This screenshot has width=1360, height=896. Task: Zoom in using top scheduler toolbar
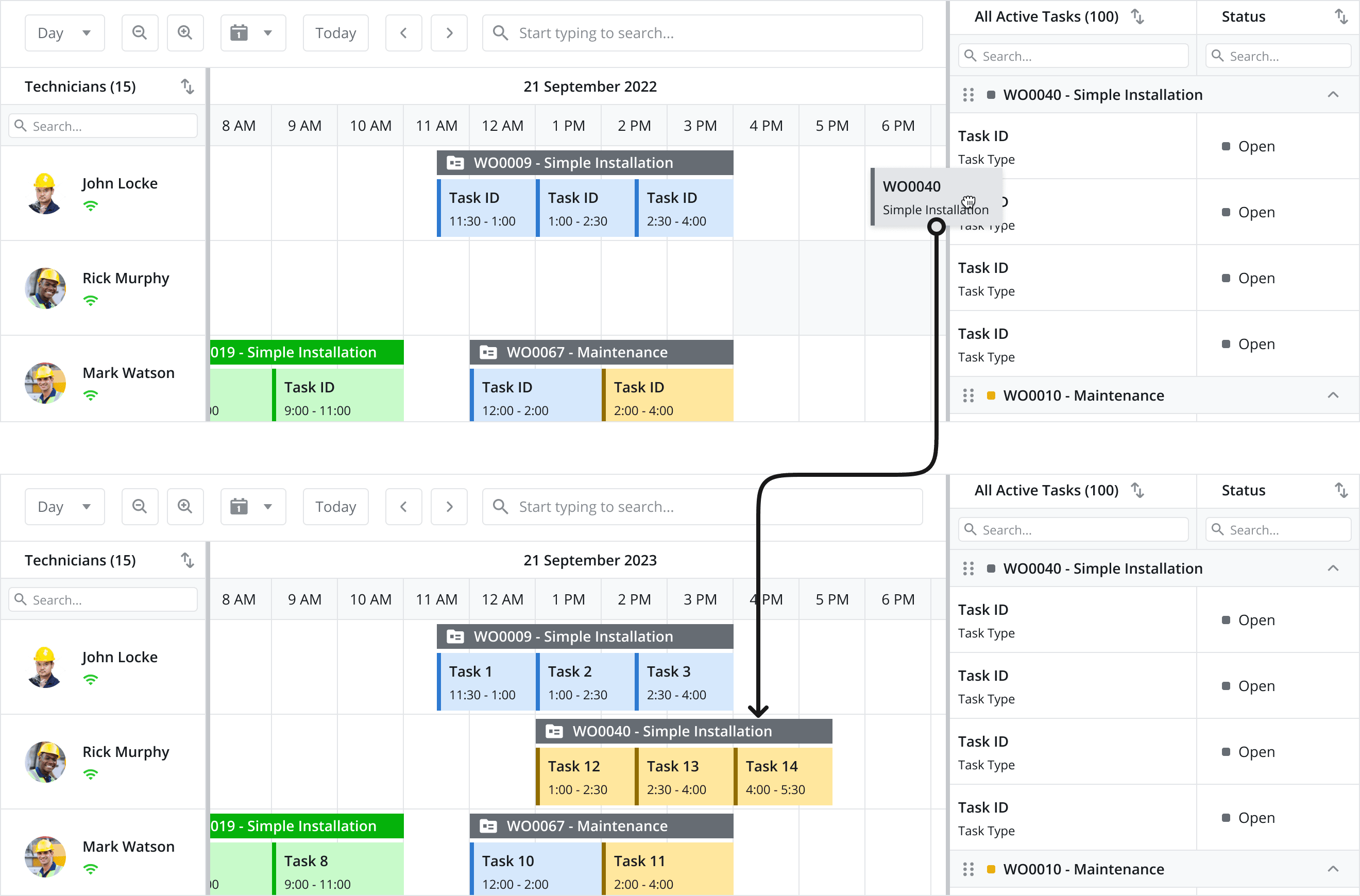[x=184, y=32]
